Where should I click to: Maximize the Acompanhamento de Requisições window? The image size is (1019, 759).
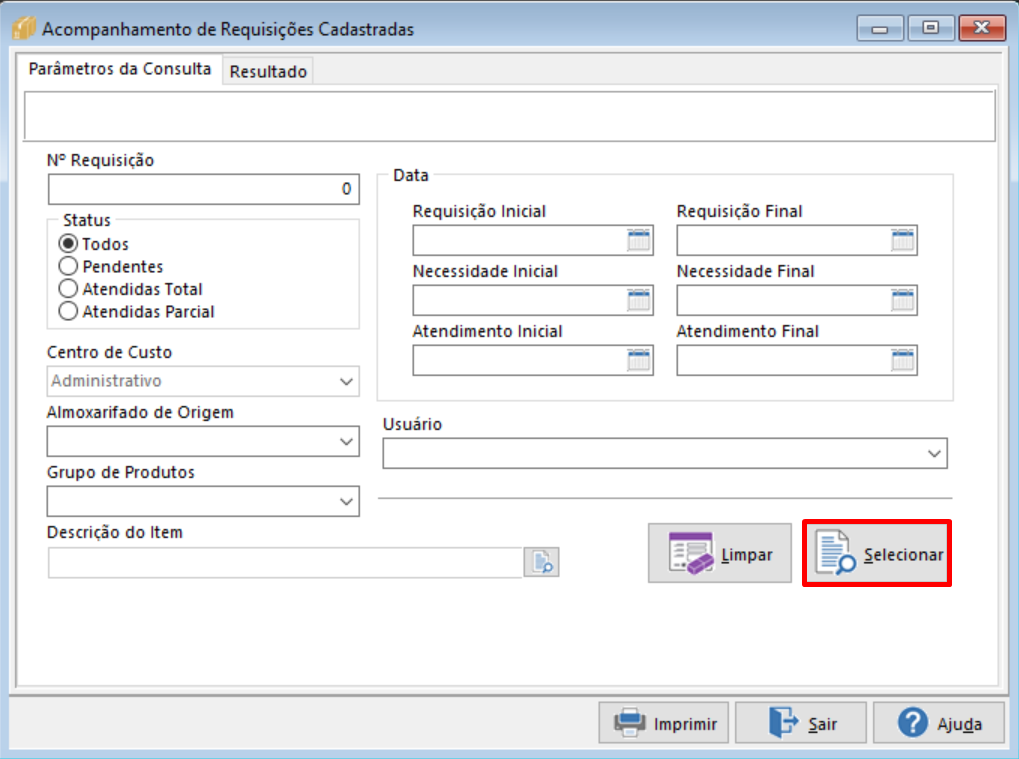click(x=931, y=28)
